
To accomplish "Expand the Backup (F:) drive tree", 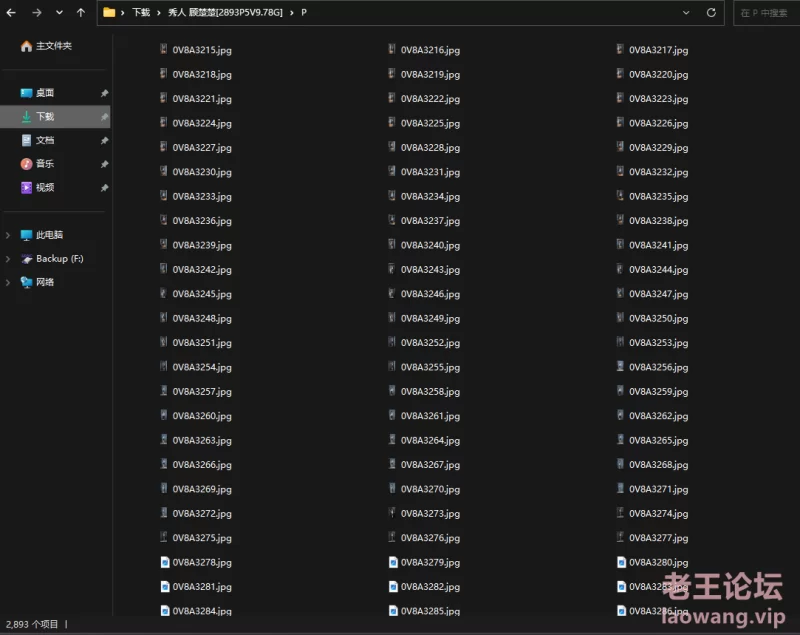I will [8, 259].
